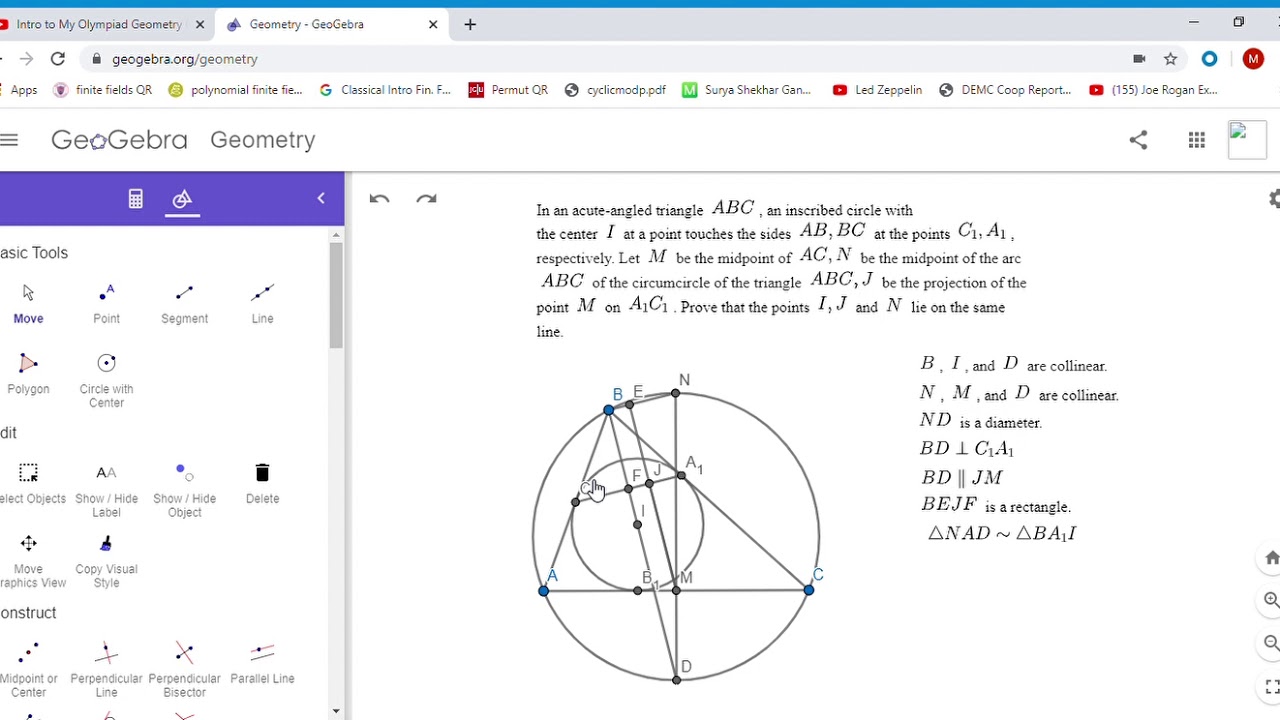Select the Line tool
The height and width of the screenshot is (720, 1280).
262,303
